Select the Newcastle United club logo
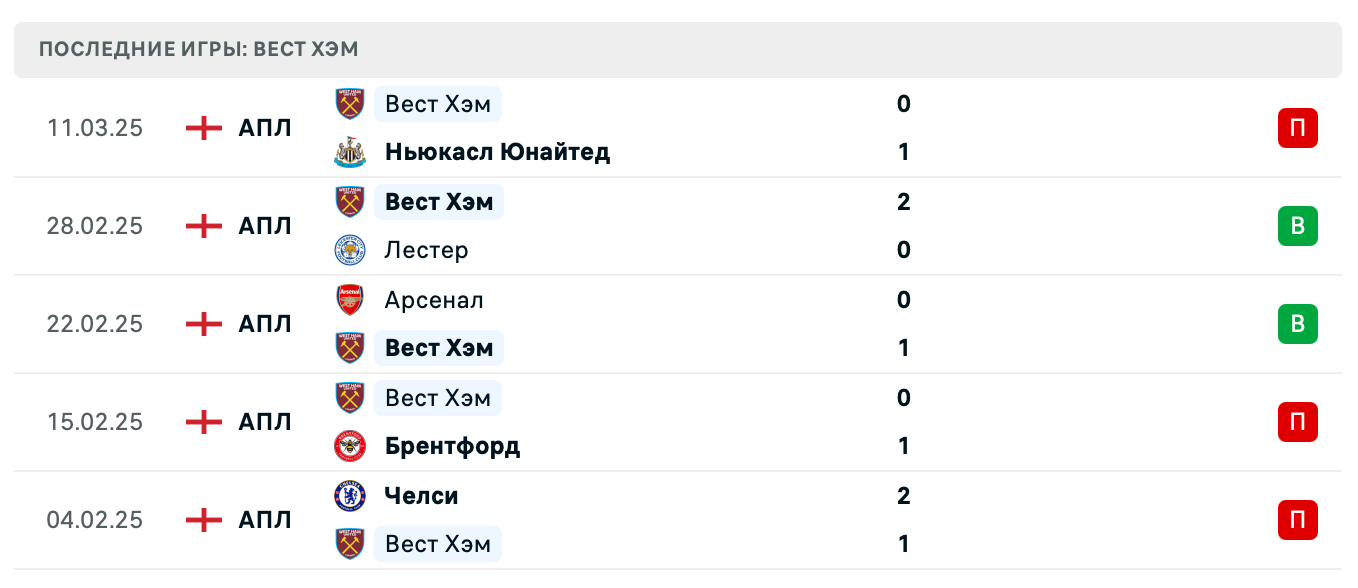 pos(349,152)
